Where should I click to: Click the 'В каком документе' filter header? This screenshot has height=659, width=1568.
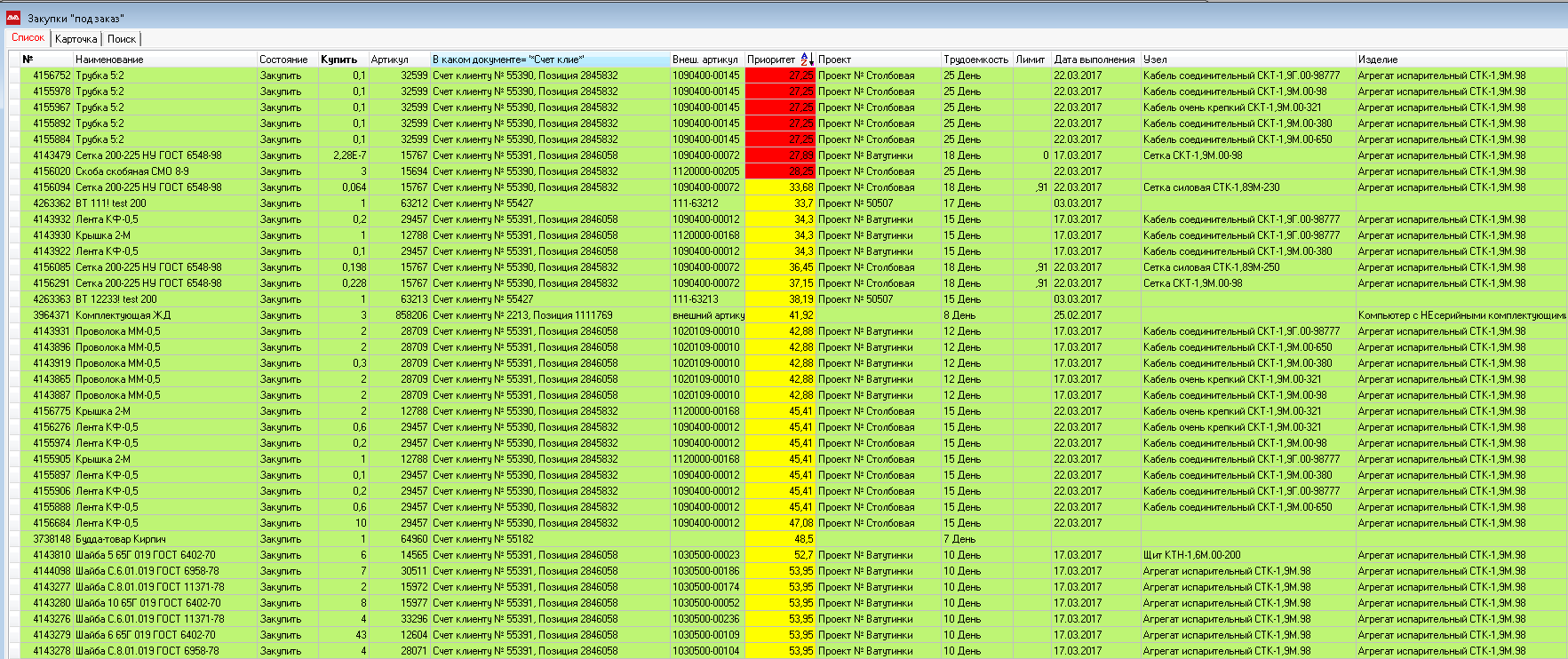tap(550, 60)
